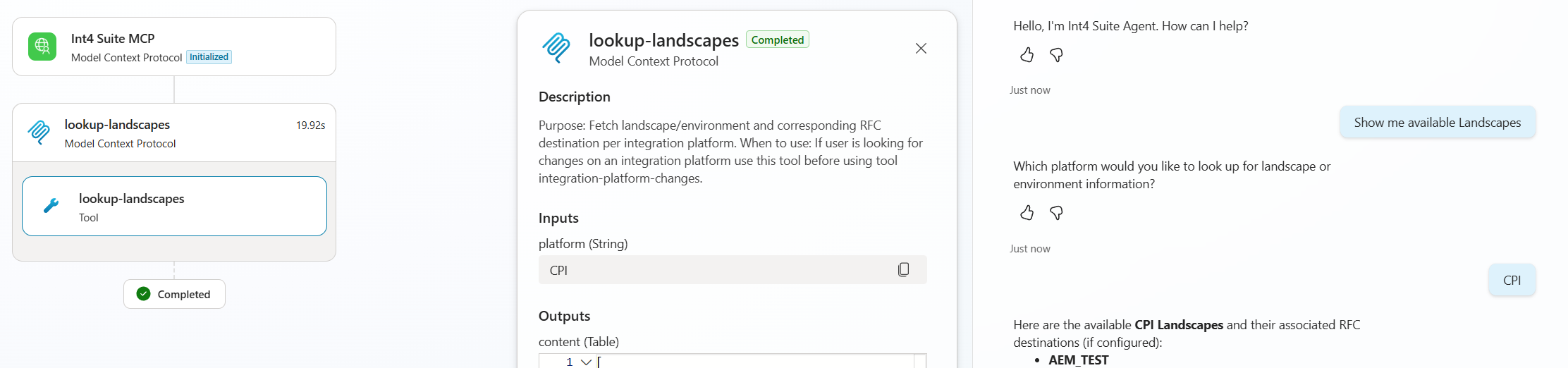Click the green Int4 Suite MCP globe icon

pyautogui.click(x=42, y=47)
